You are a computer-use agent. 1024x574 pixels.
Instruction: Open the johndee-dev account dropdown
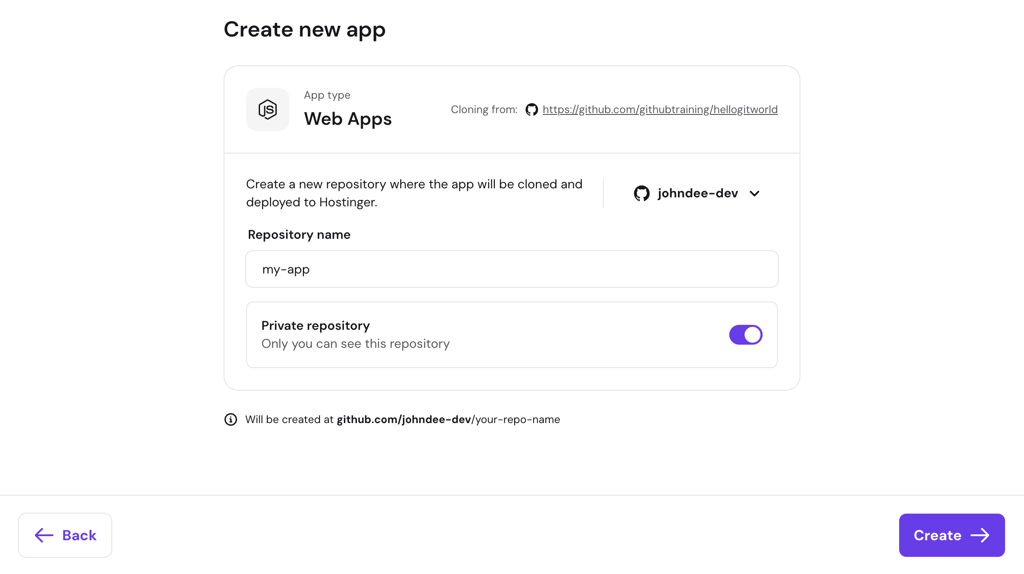click(x=697, y=193)
